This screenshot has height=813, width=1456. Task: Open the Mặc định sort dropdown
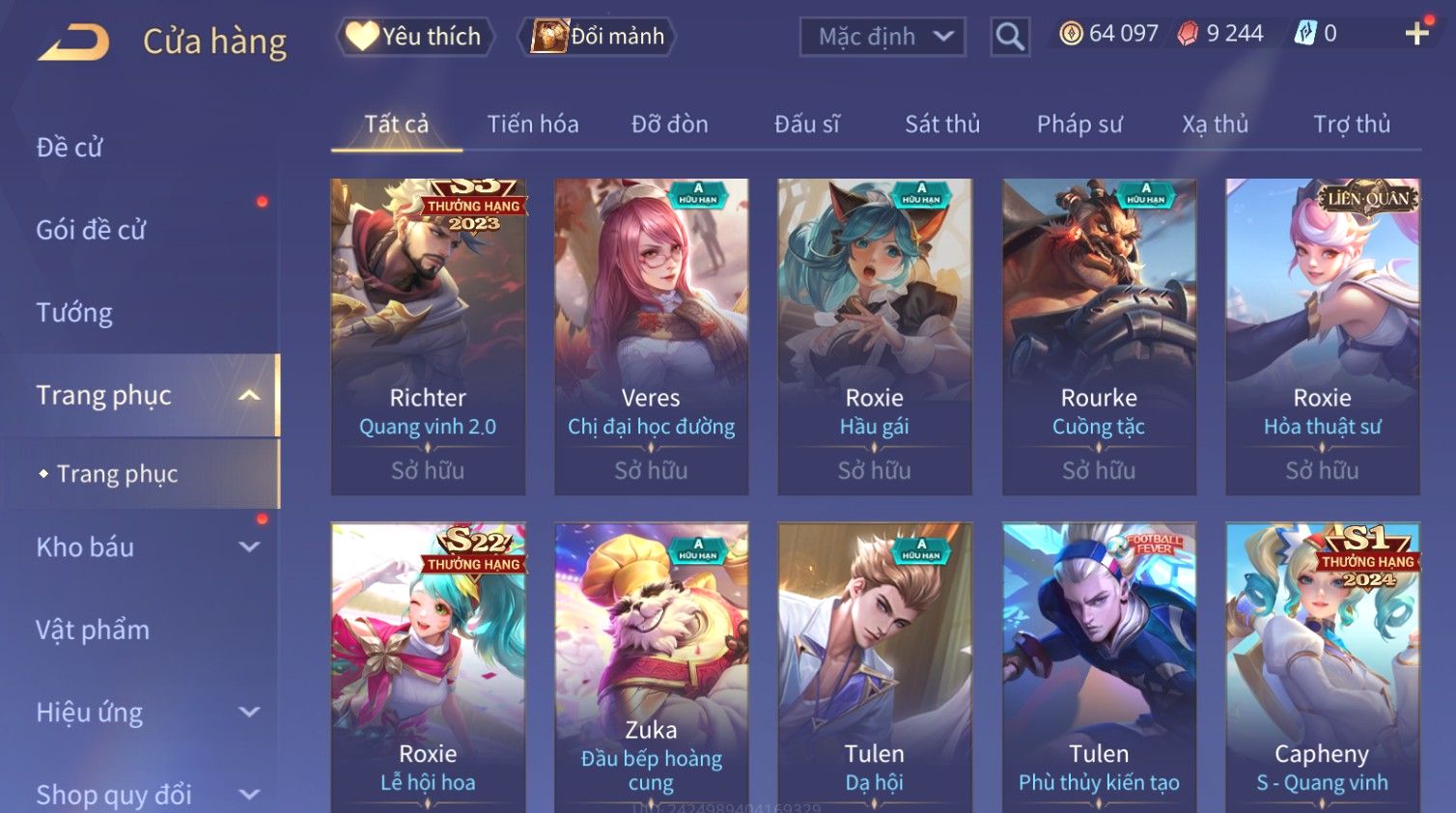pos(882,37)
